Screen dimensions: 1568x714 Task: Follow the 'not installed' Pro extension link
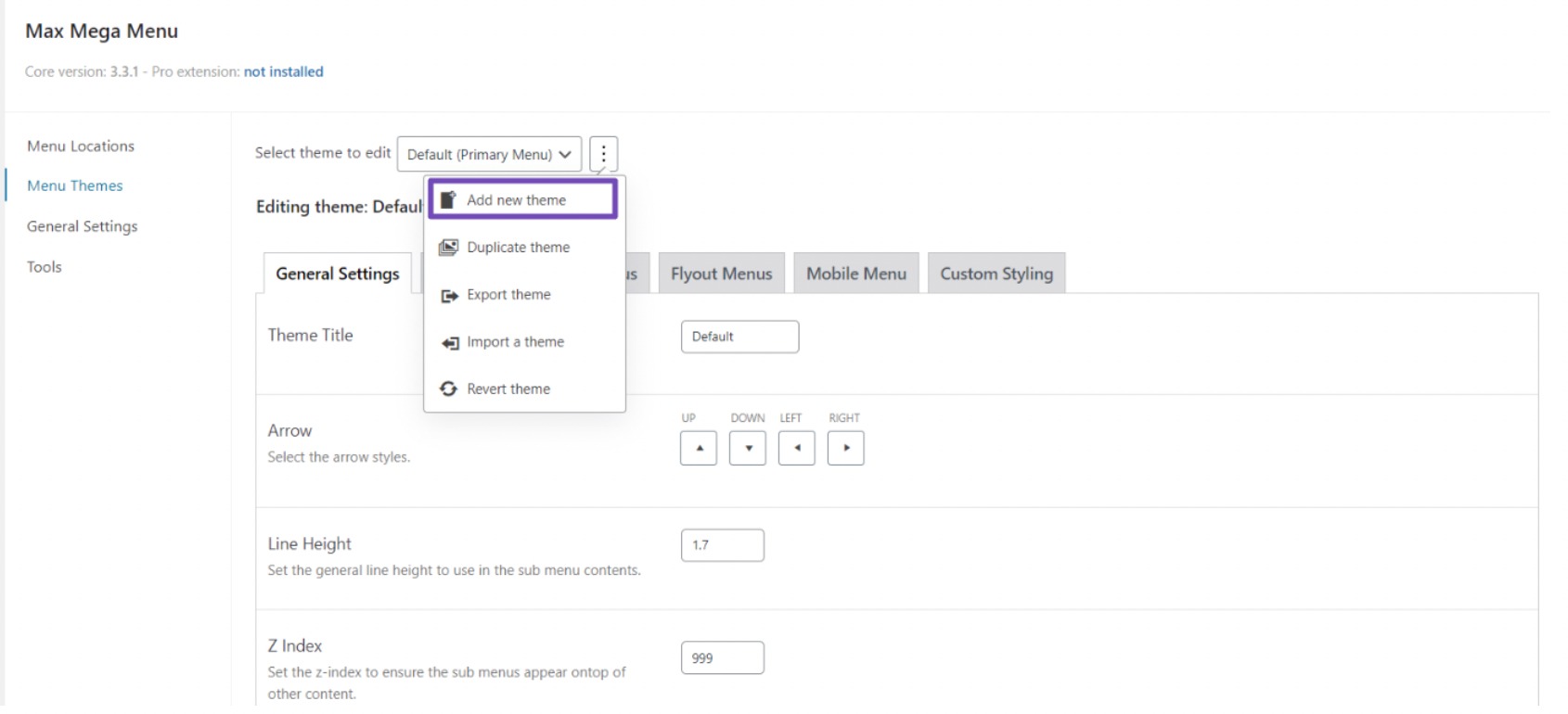(284, 71)
